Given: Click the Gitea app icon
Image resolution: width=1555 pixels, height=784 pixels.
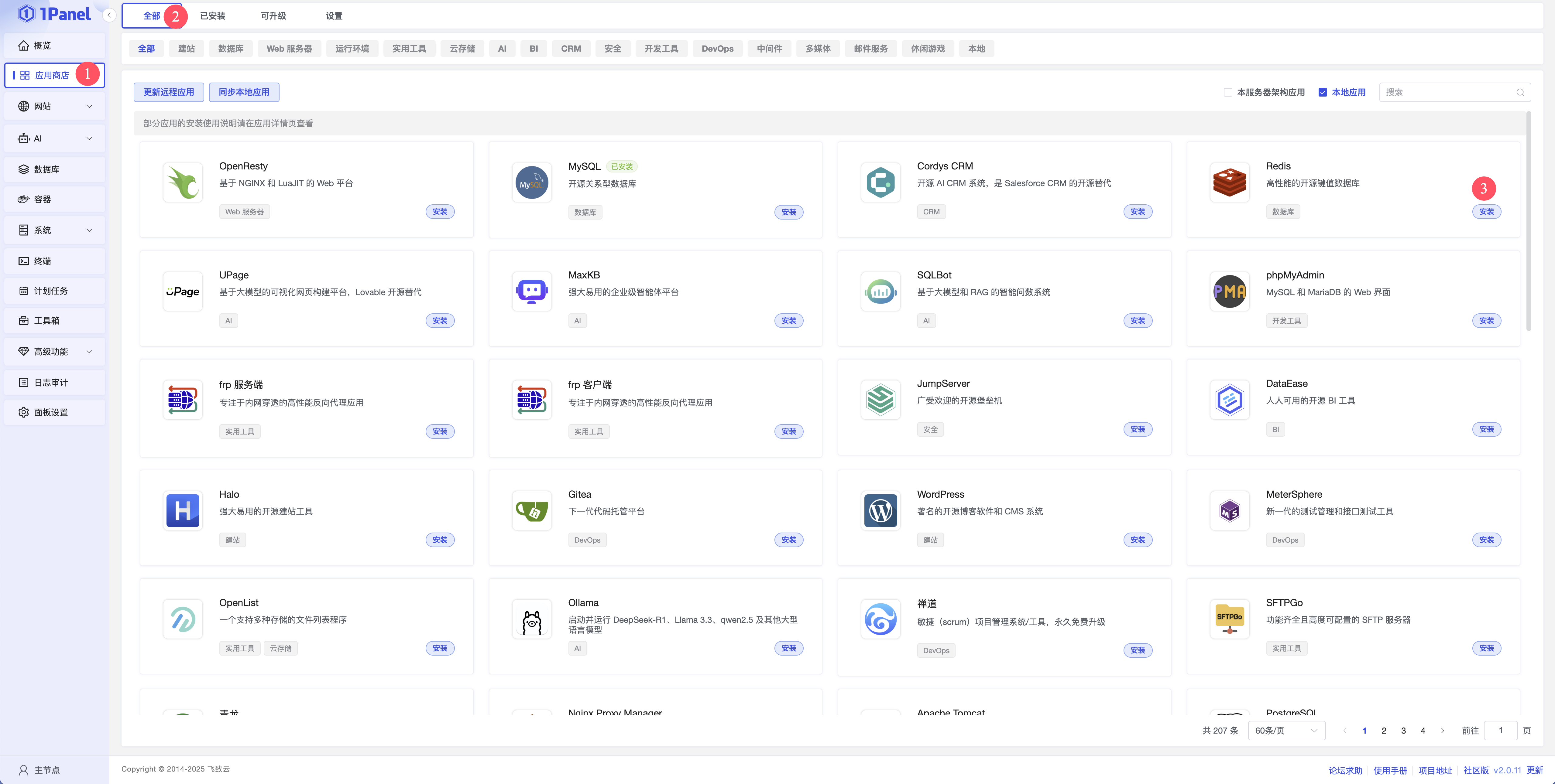Looking at the screenshot, I should pos(531,511).
